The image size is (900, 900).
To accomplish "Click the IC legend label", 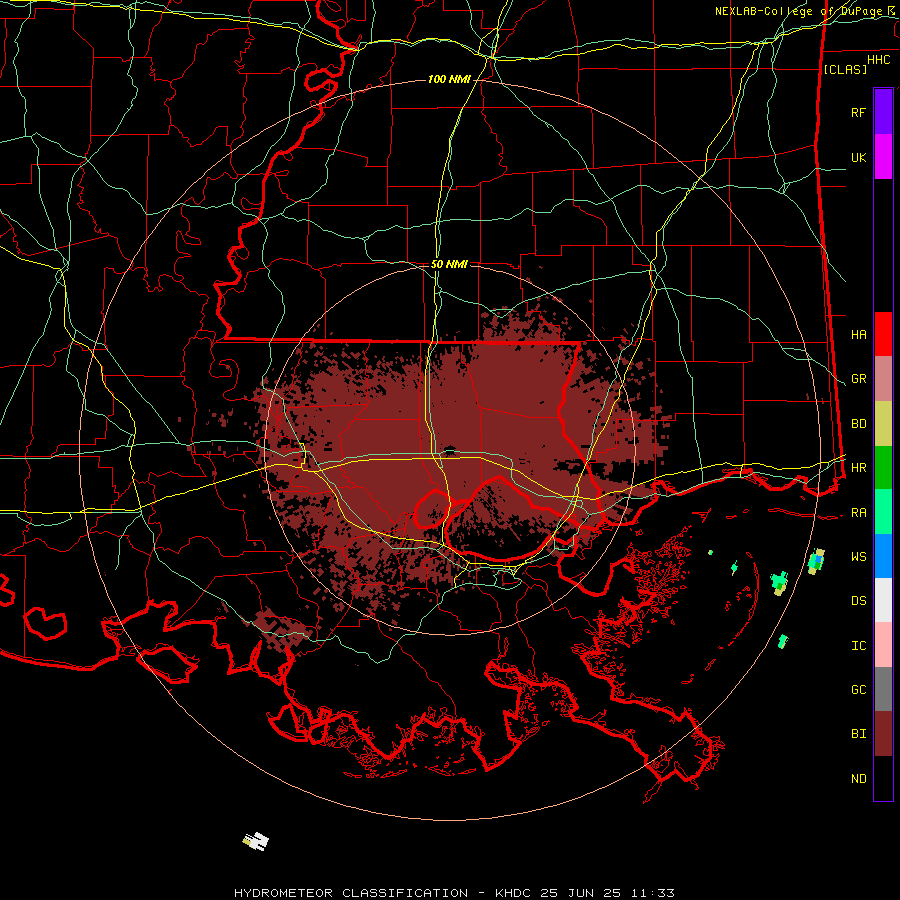I will (858, 646).
